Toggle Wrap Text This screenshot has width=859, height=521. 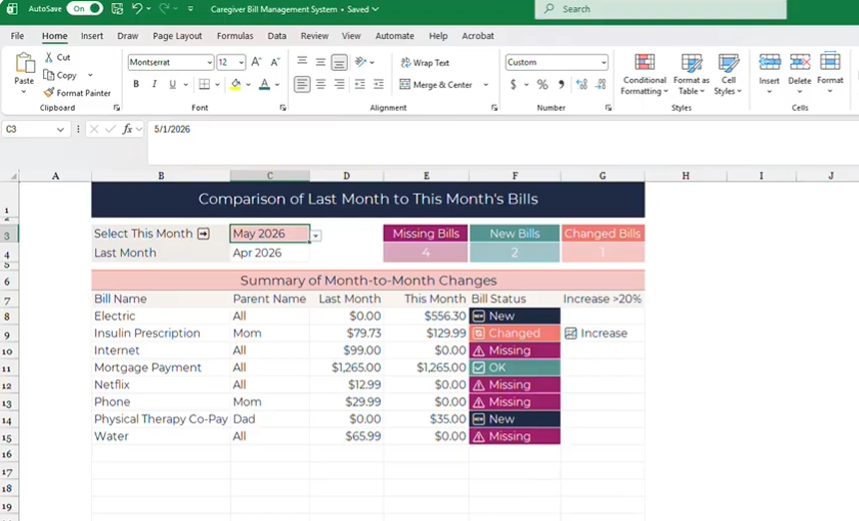[425, 62]
